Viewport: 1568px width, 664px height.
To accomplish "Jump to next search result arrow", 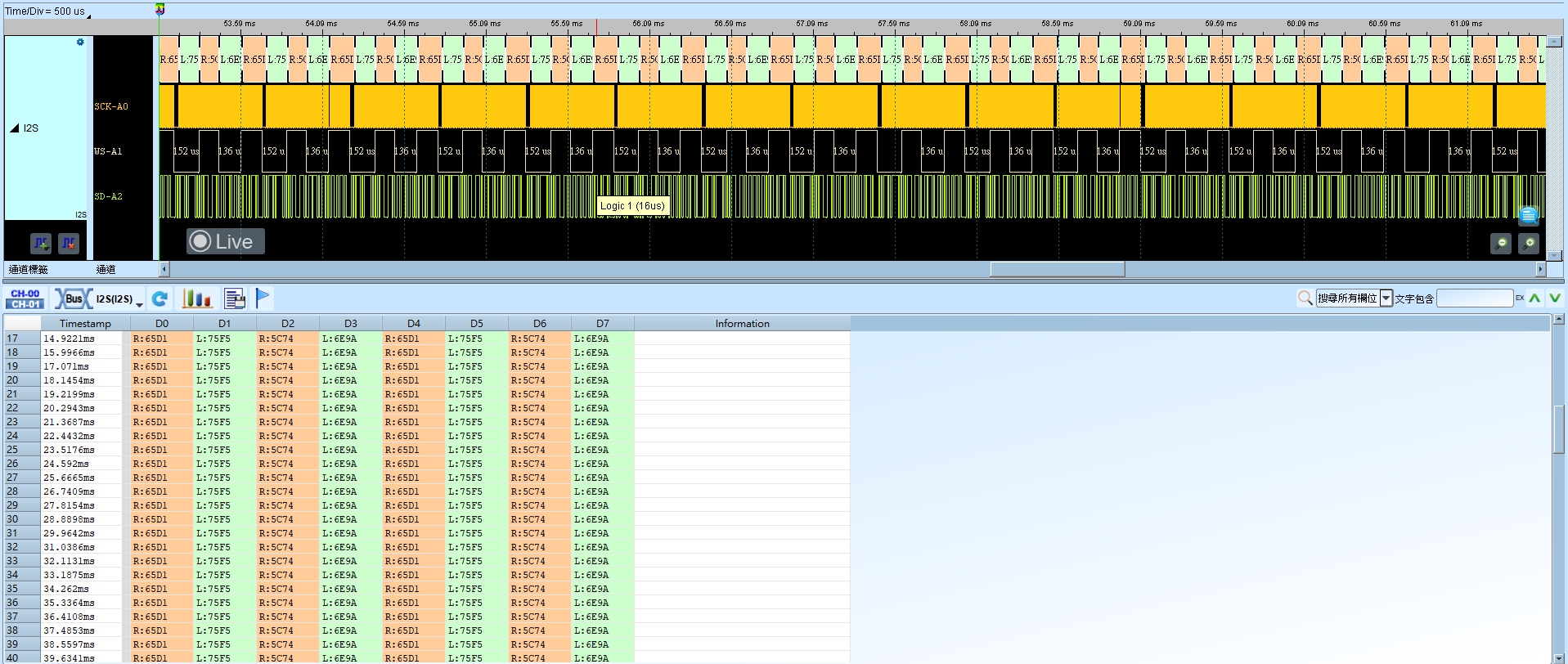I will point(1555,298).
